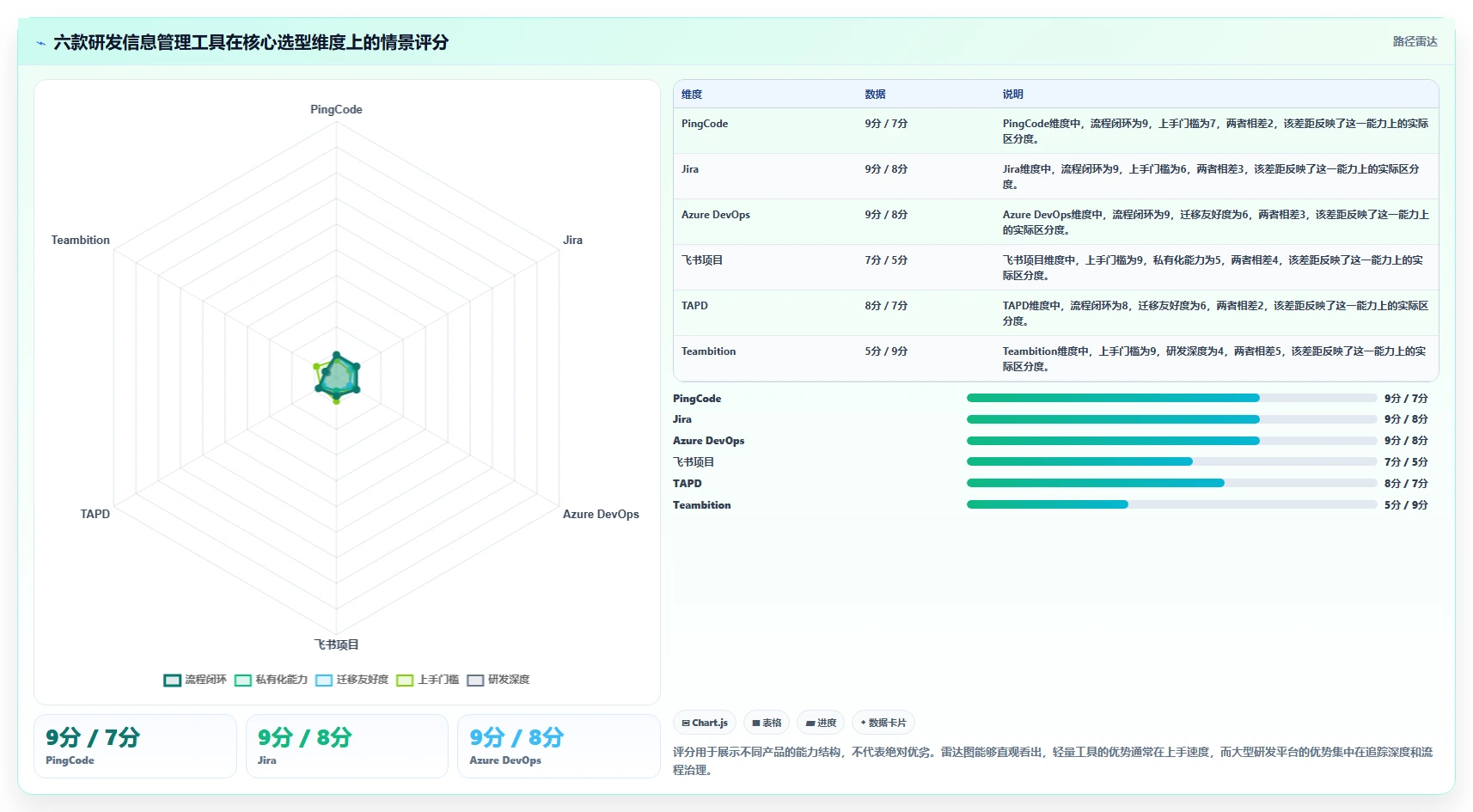Toggle the 迁移友好度 legend item
The image size is (1473, 812).
[352, 680]
